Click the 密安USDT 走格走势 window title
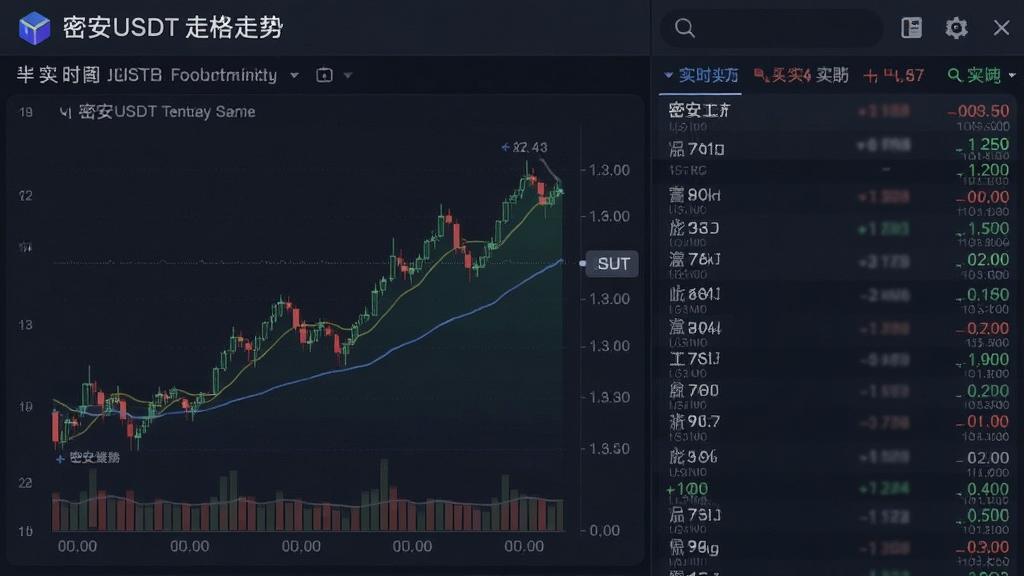This screenshot has width=1024, height=576. tap(172, 28)
